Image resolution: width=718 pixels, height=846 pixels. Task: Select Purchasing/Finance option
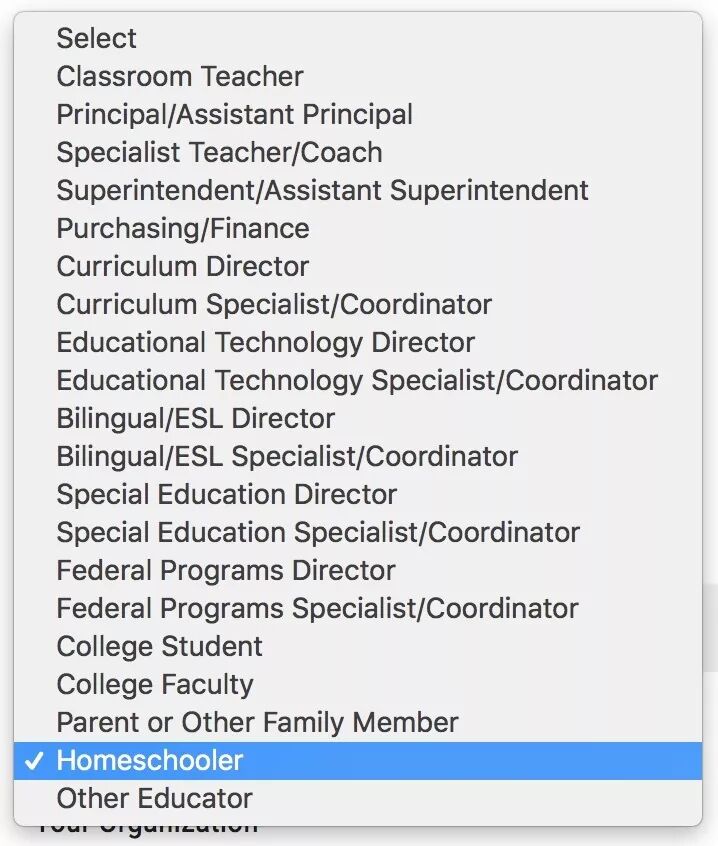coord(183,228)
